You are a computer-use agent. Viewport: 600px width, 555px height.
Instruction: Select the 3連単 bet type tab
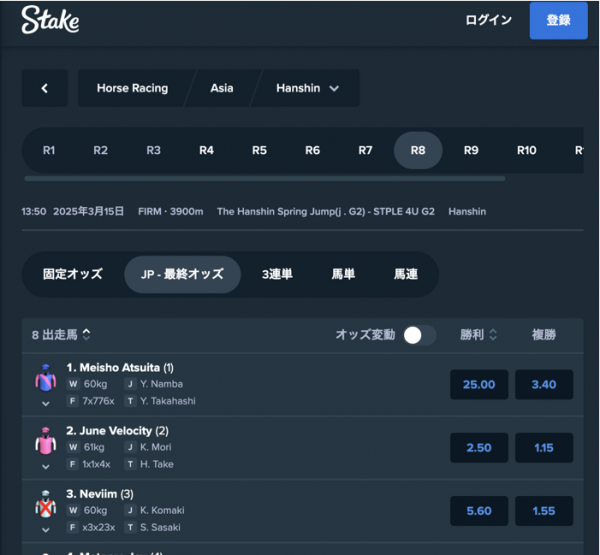277,274
